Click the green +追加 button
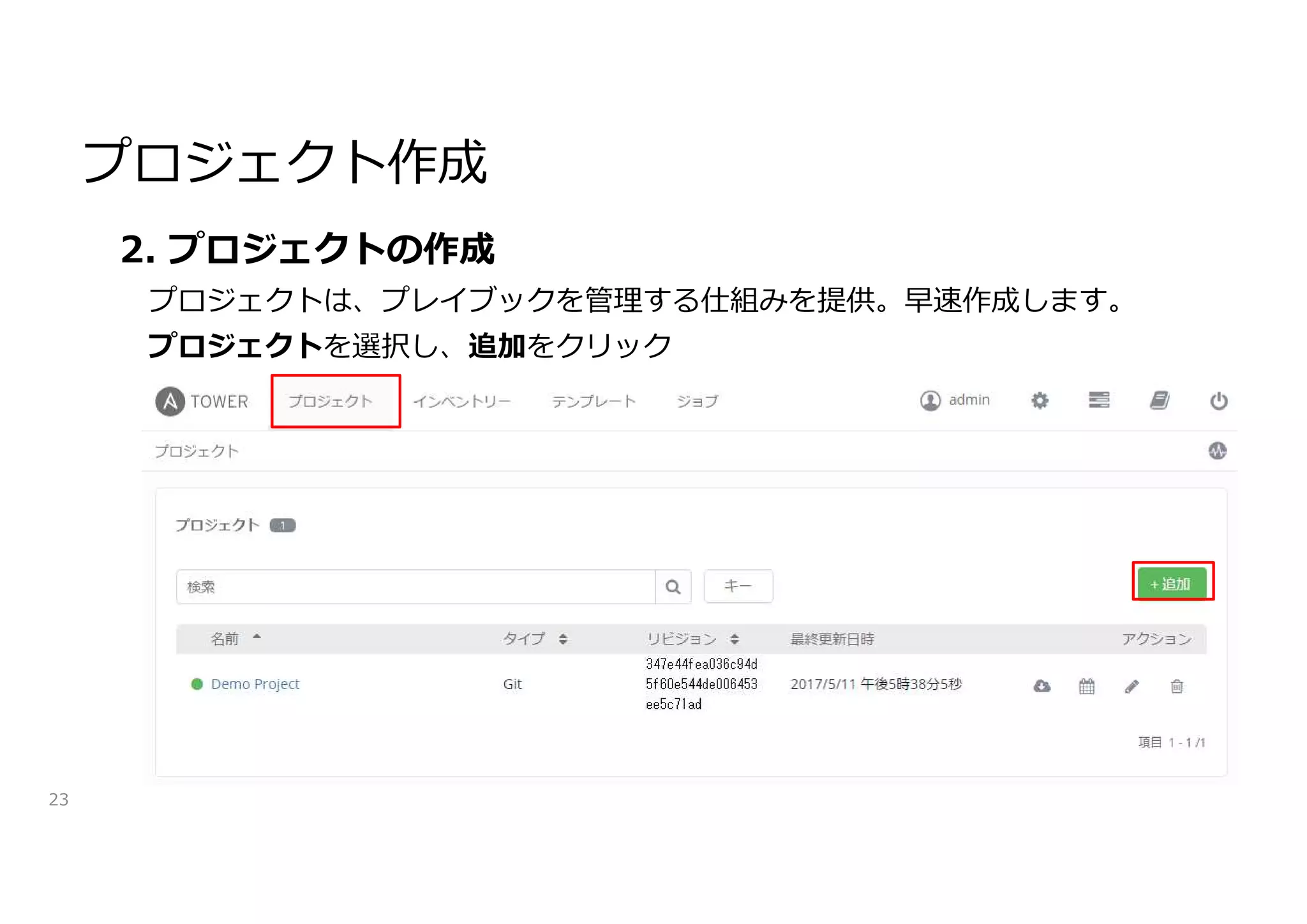 (1172, 583)
